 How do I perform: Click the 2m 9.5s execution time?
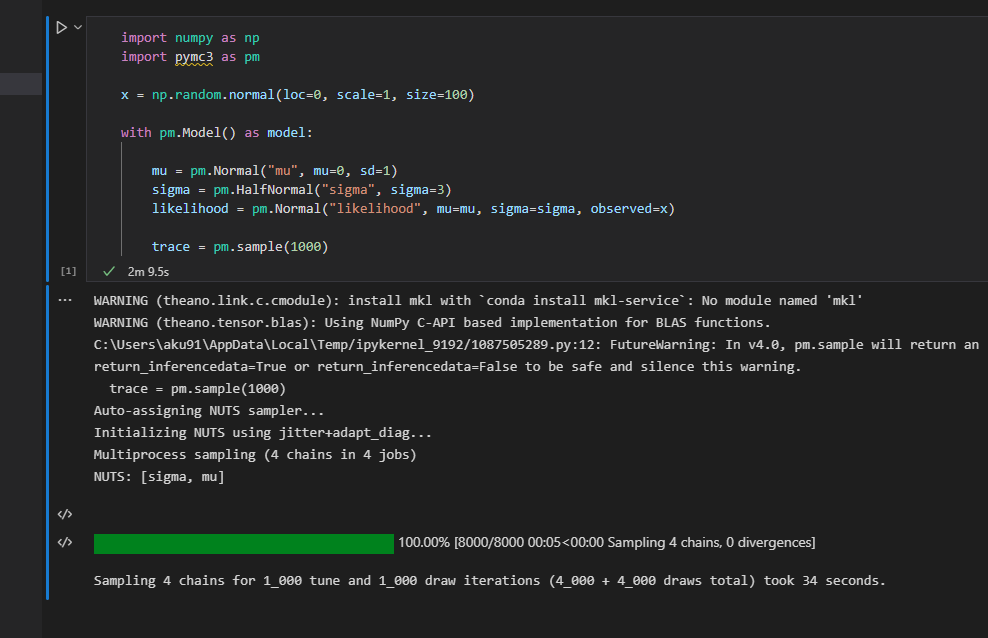[148, 272]
